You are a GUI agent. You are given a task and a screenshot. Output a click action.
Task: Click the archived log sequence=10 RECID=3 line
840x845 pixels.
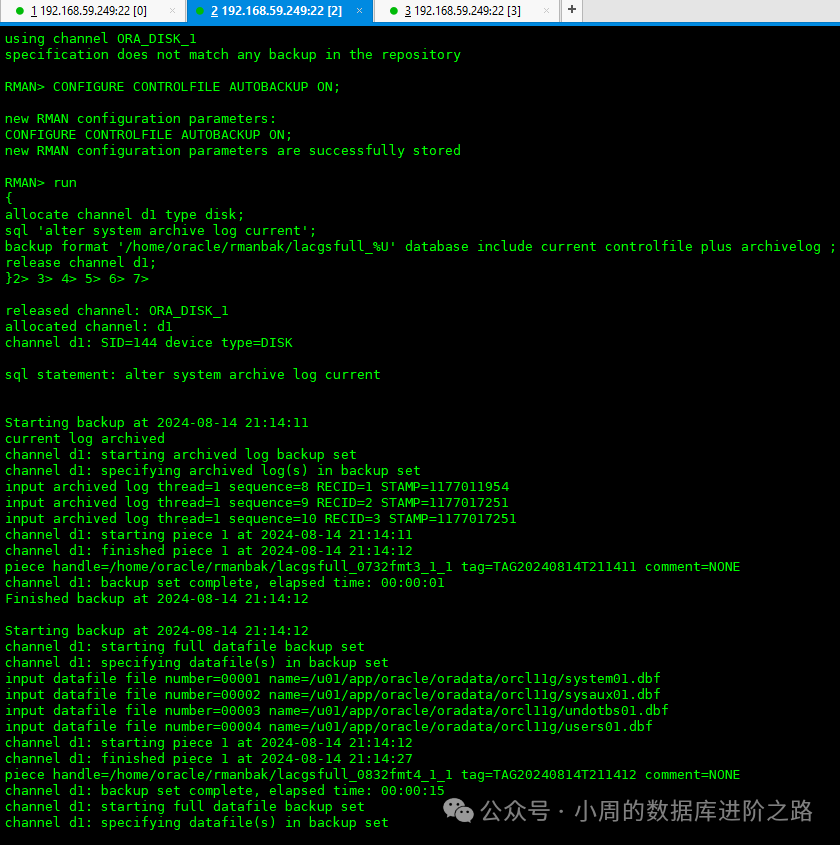(261, 519)
